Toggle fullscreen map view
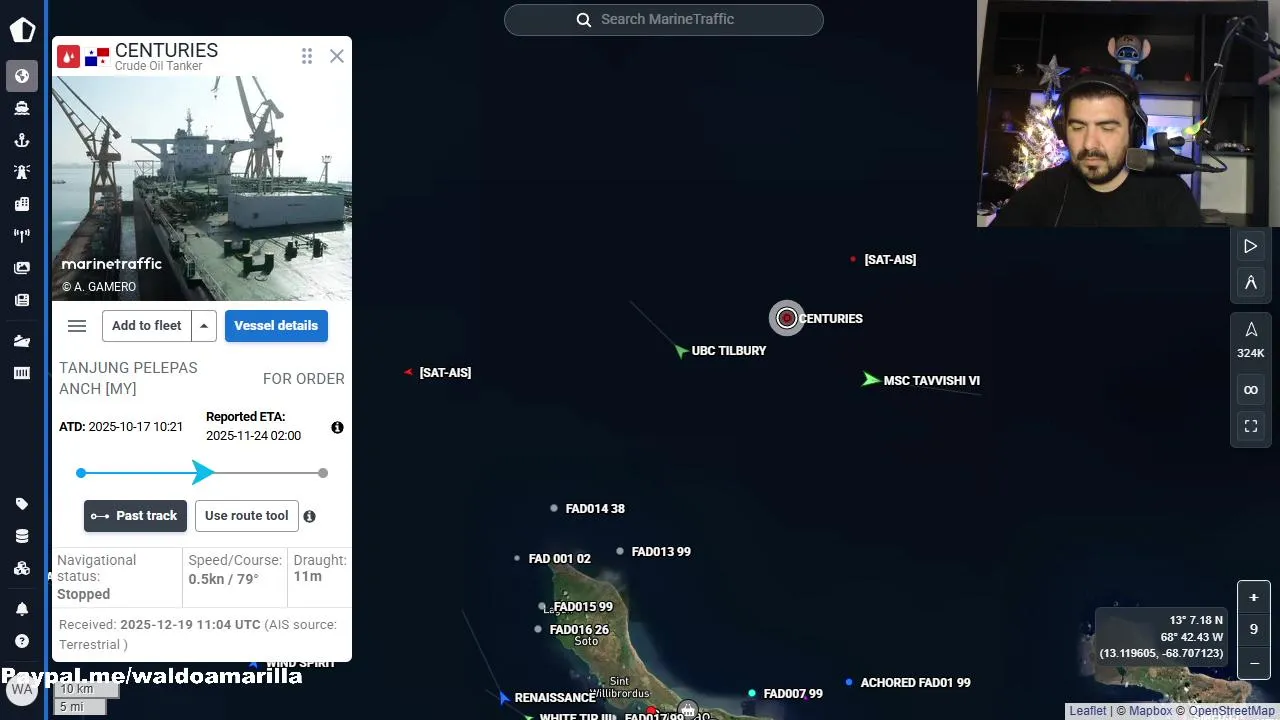 [1251, 426]
